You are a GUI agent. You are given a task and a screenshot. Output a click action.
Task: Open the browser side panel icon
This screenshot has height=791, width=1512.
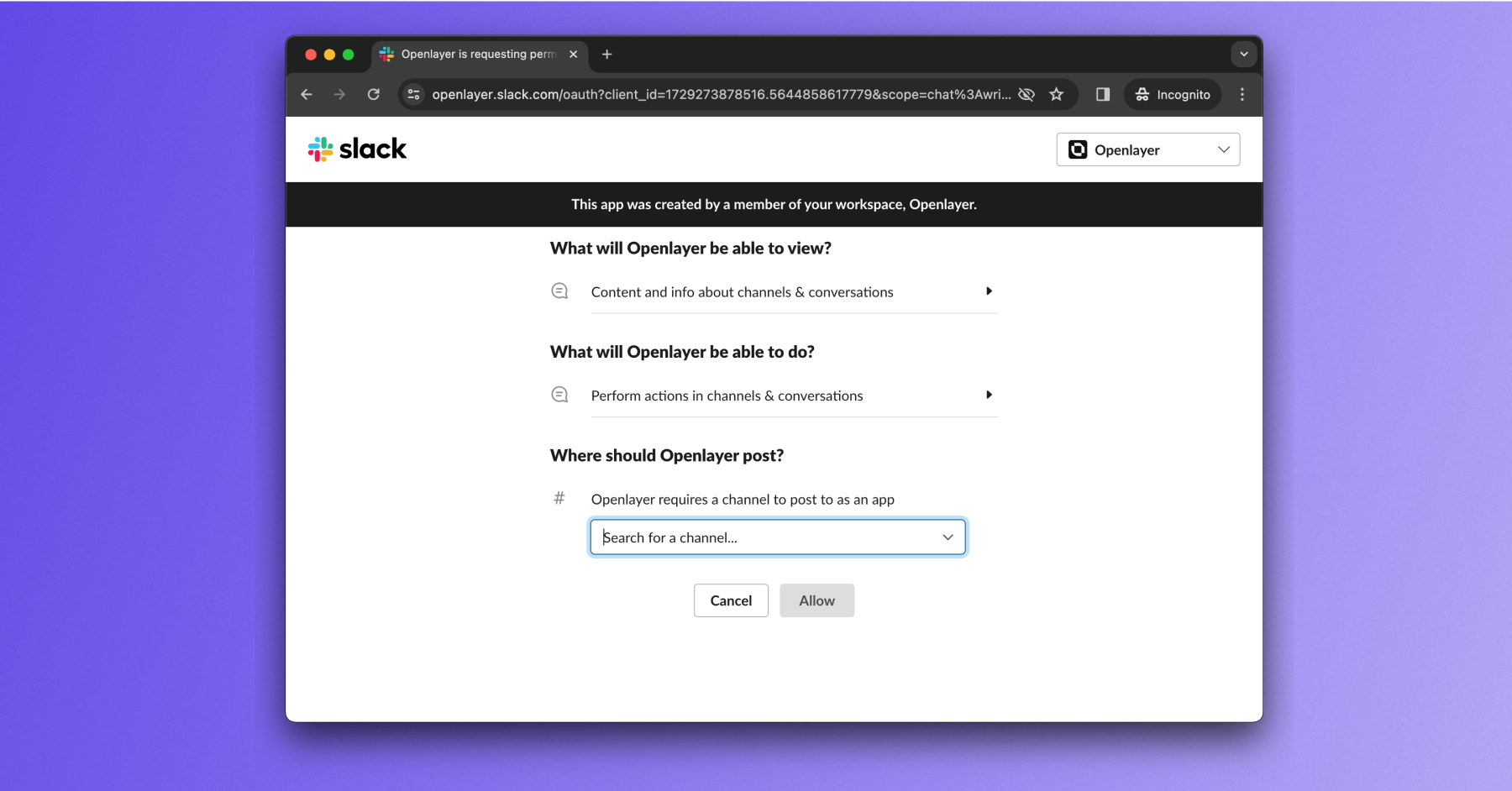(1103, 95)
